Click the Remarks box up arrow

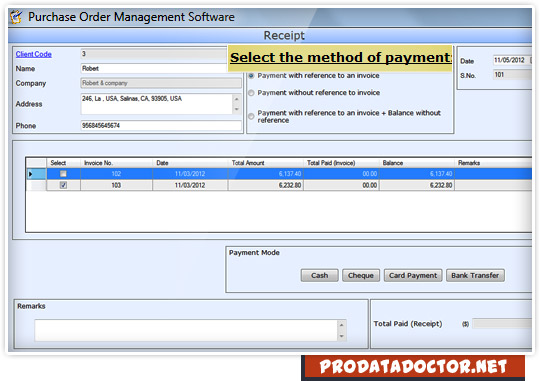(342, 325)
